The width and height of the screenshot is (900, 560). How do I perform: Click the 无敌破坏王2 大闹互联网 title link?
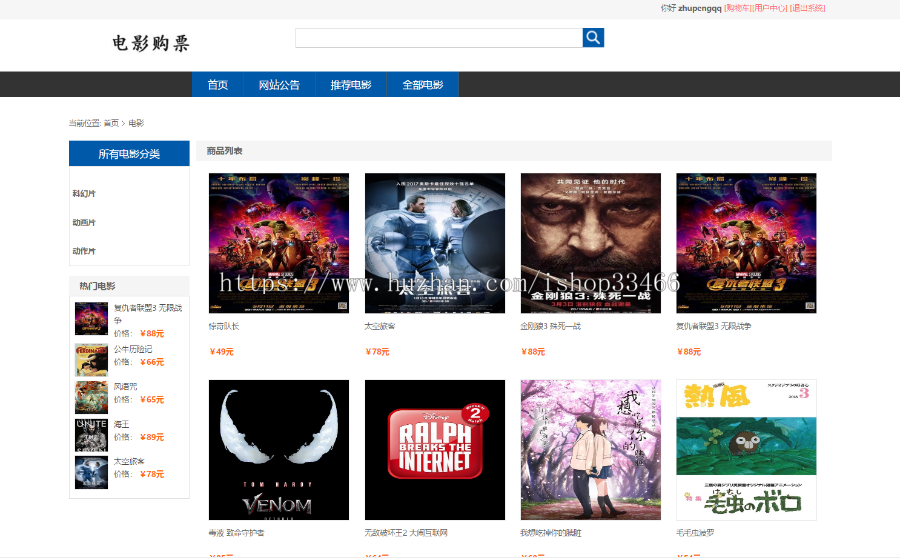point(406,532)
